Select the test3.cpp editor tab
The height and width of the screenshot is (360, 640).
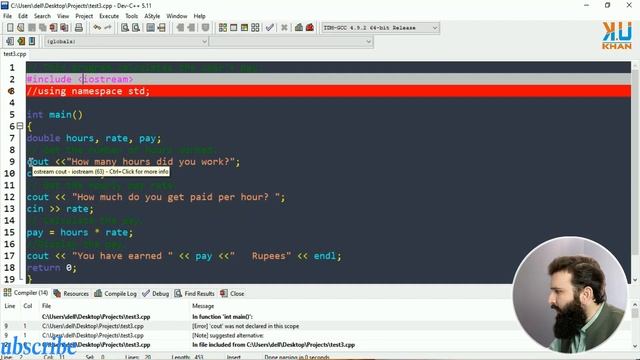pos(15,54)
